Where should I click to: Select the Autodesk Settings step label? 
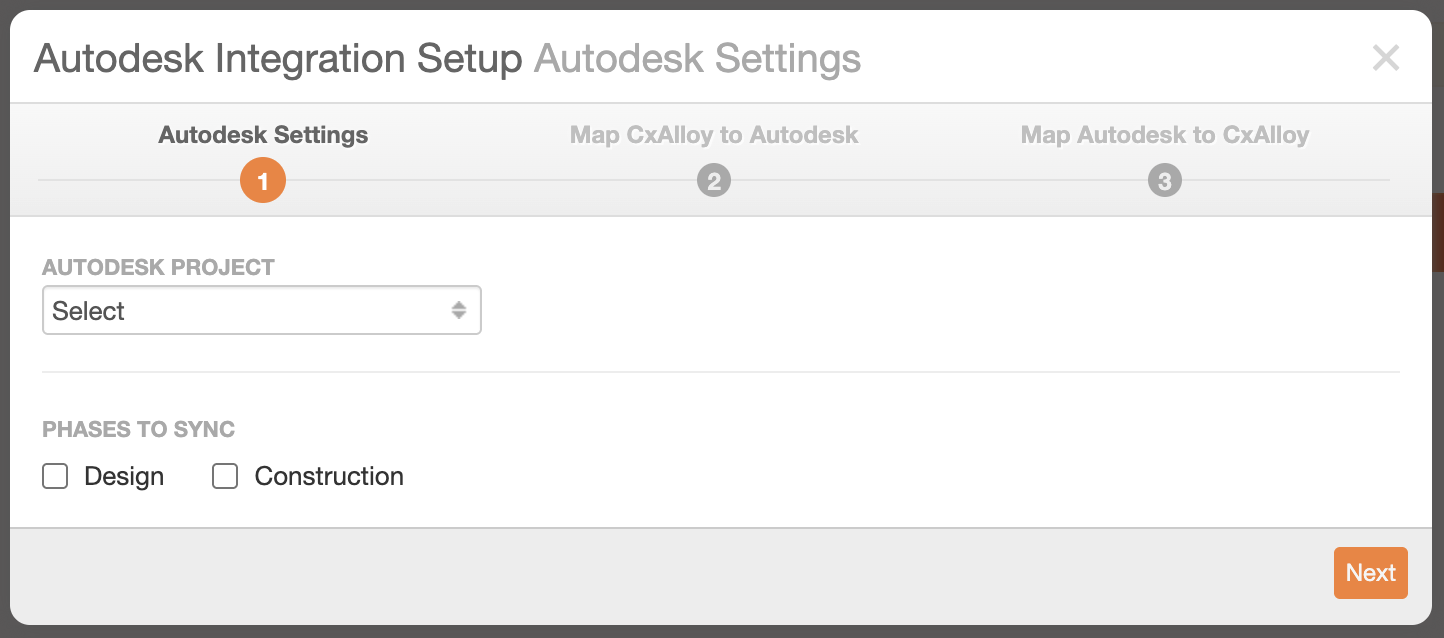pos(263,135)
